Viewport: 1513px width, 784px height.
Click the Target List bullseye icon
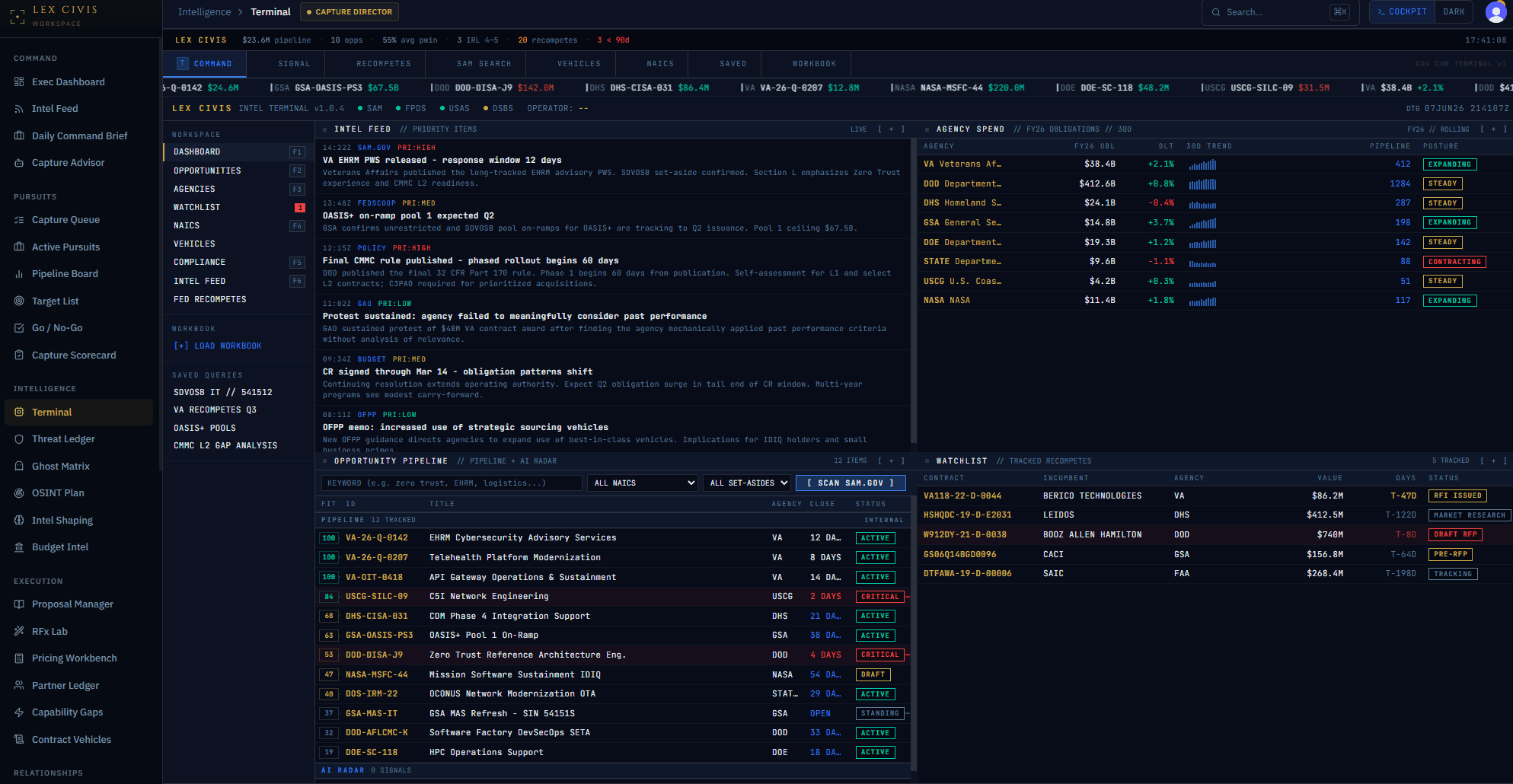19,301
